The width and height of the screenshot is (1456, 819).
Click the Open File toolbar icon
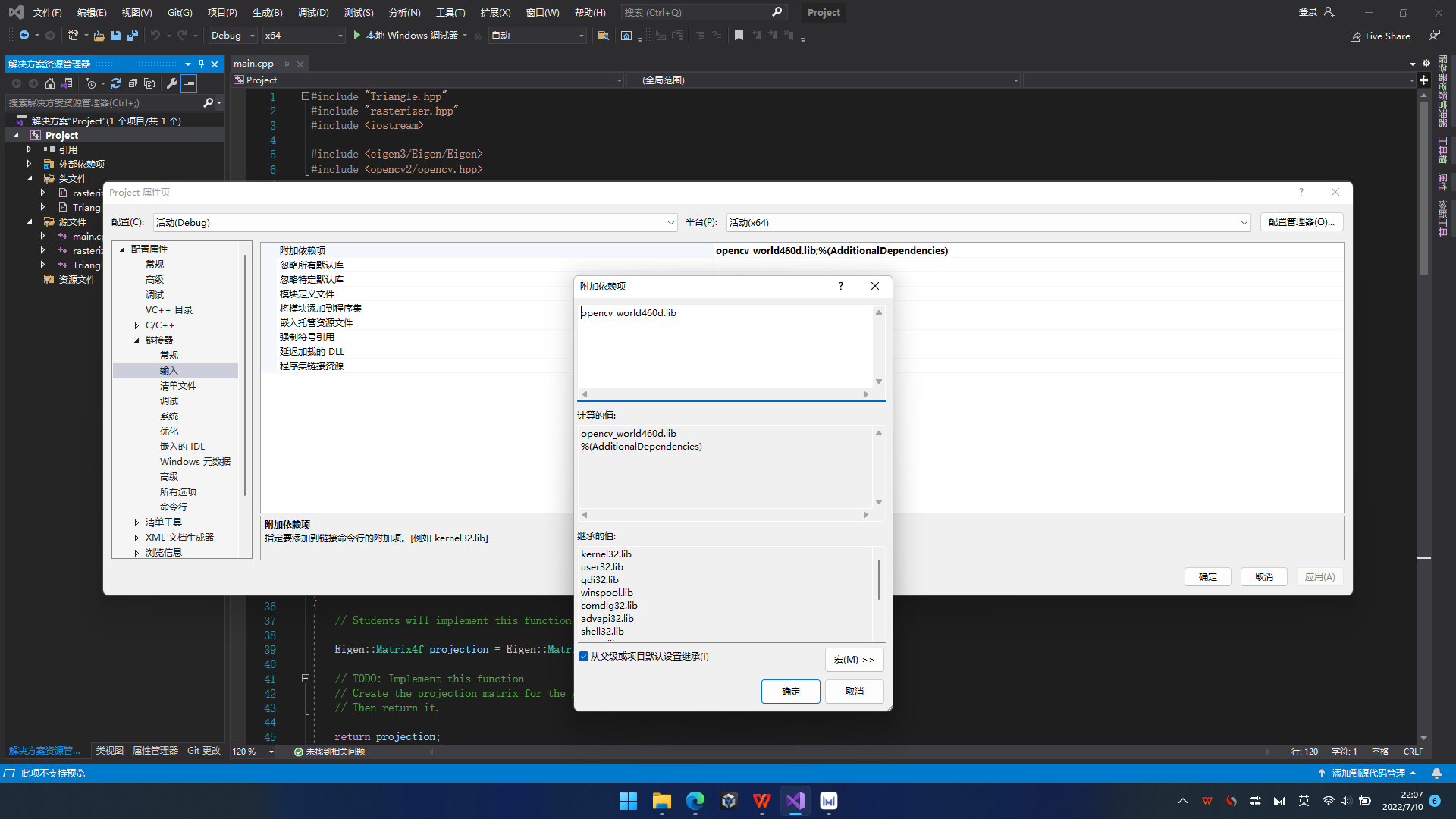click(99, 36)
